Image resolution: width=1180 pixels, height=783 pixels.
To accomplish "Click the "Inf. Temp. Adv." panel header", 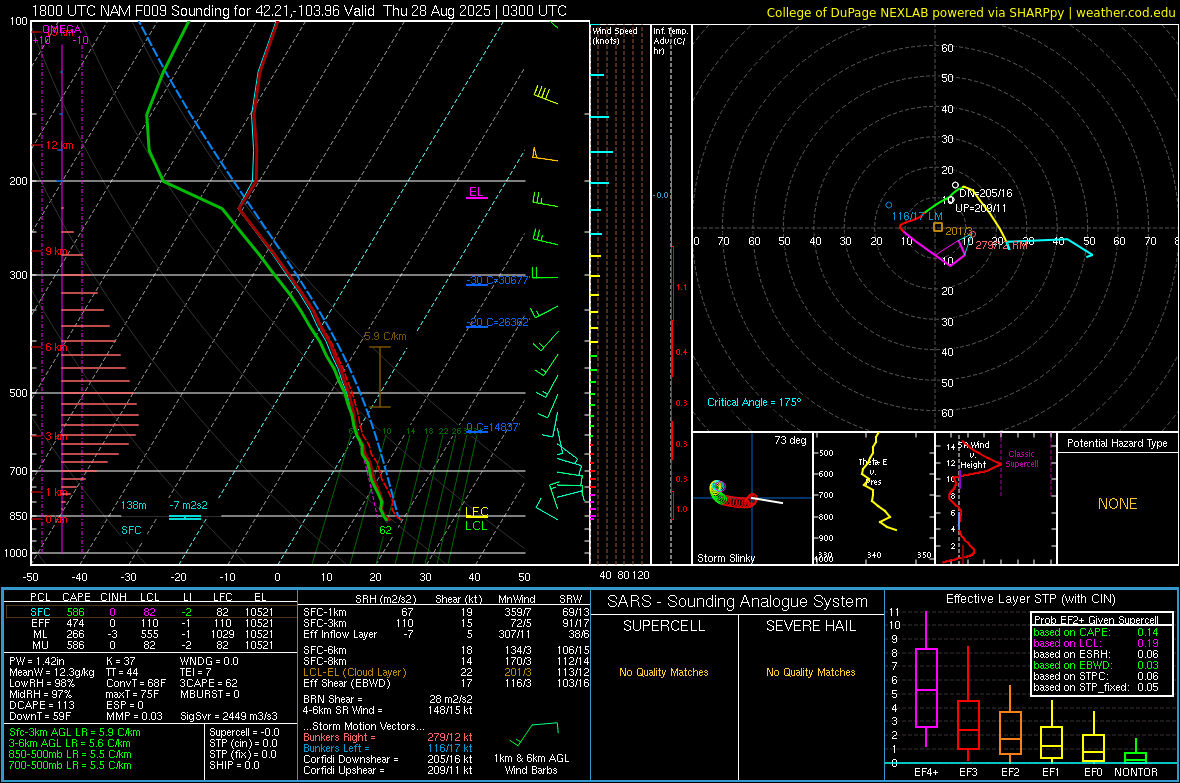I will [670, 41].
